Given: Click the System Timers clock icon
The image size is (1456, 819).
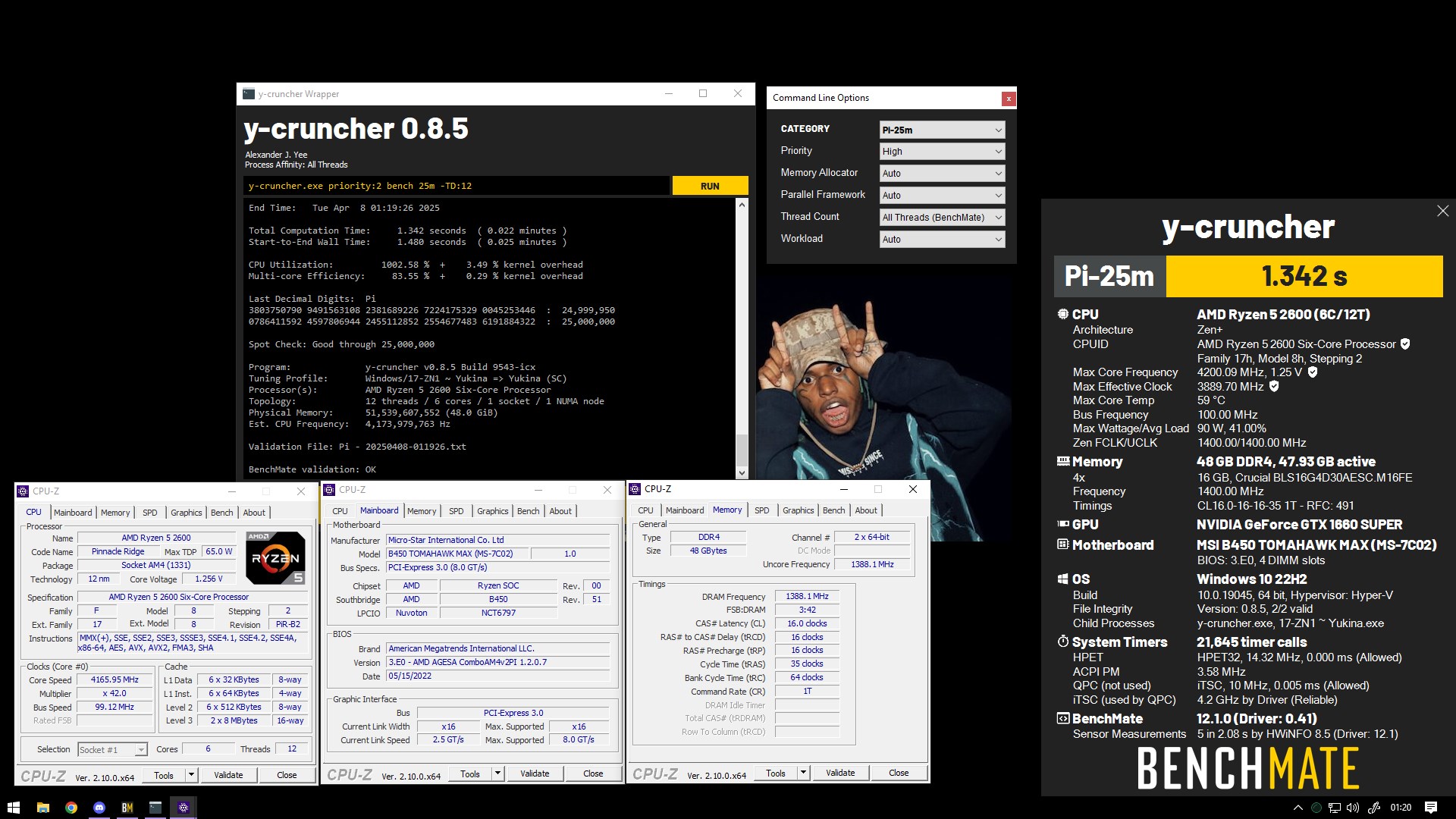Looking at the screenshot, I should click(x=1063, y=642).
